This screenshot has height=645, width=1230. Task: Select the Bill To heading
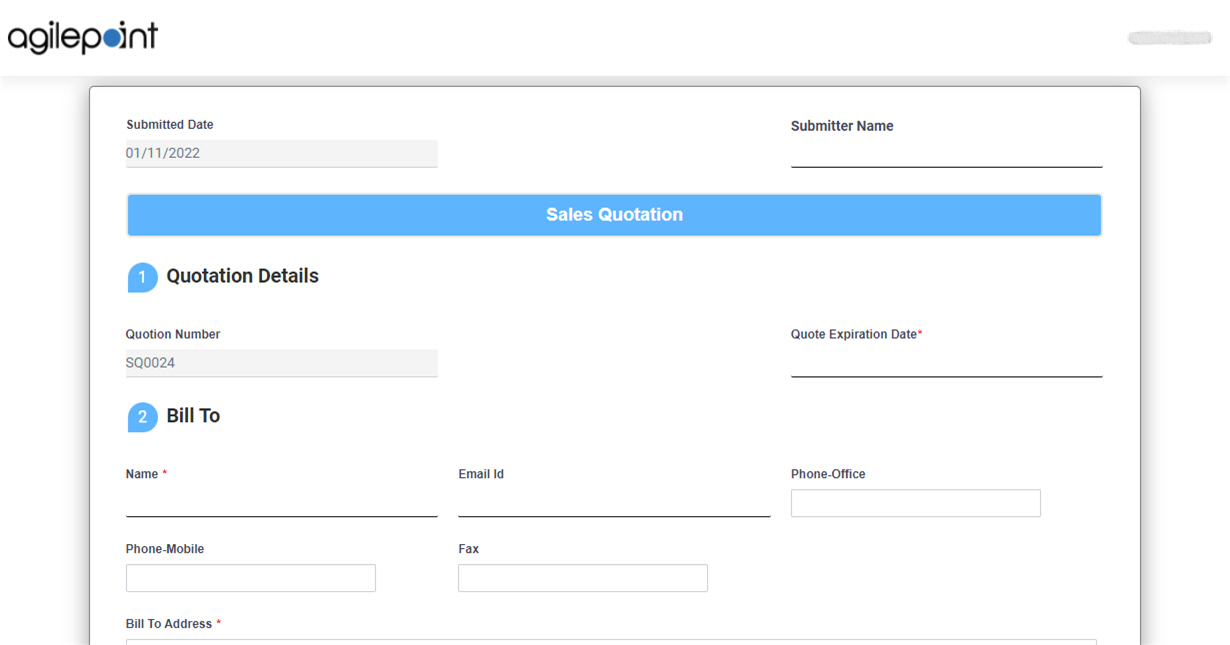tap(193, 416)
